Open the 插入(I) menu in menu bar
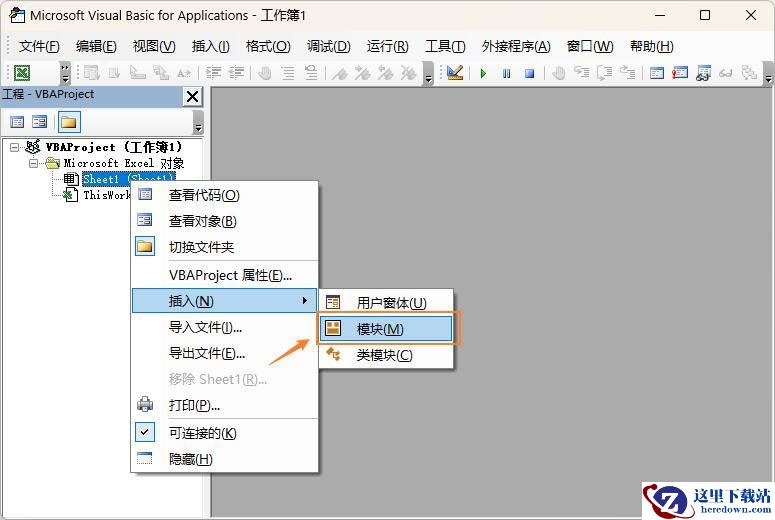The width and height of the screenshot is (775, 520). tap(211, 46)
